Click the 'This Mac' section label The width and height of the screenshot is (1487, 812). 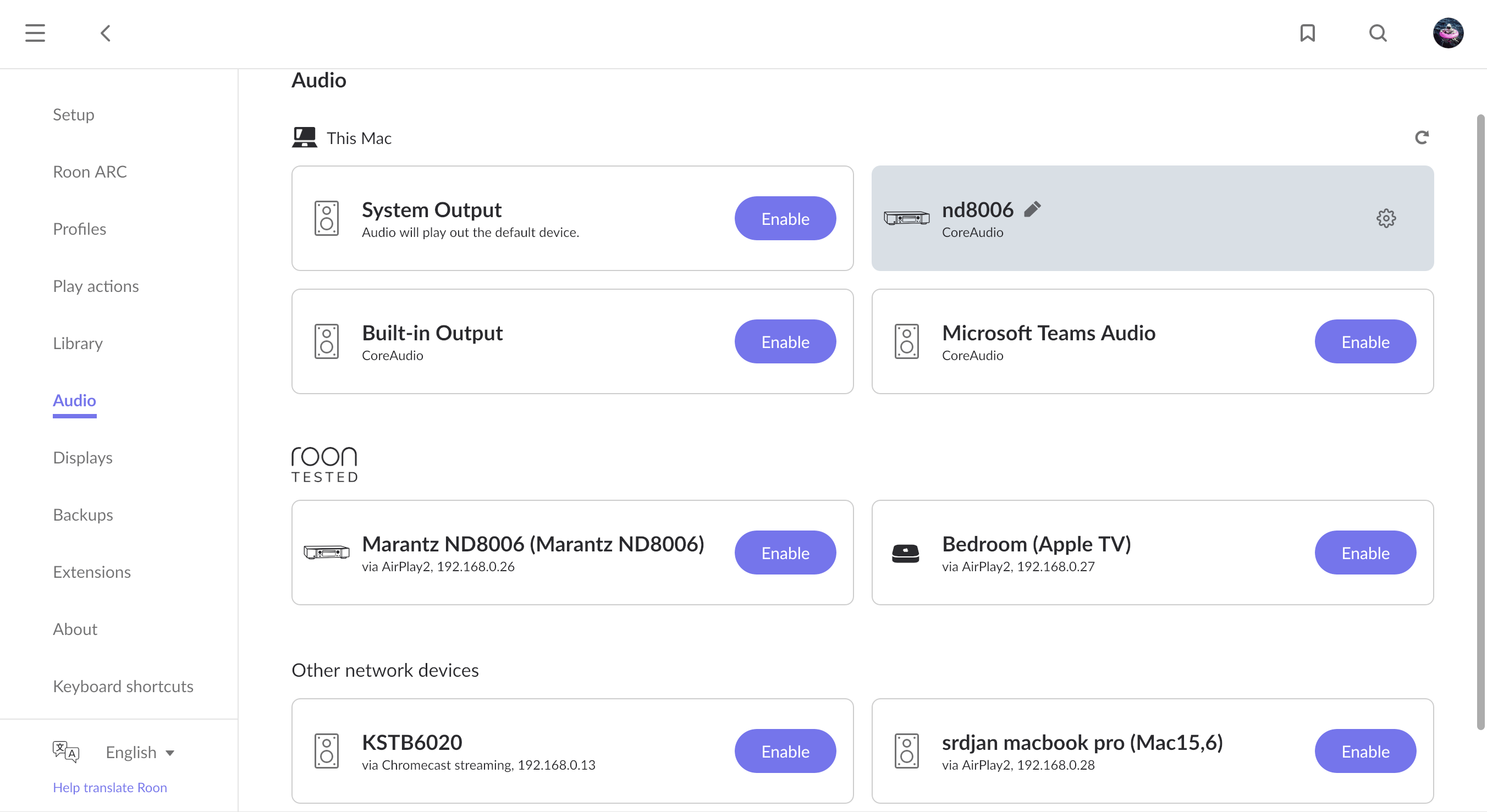click(359, 138)
